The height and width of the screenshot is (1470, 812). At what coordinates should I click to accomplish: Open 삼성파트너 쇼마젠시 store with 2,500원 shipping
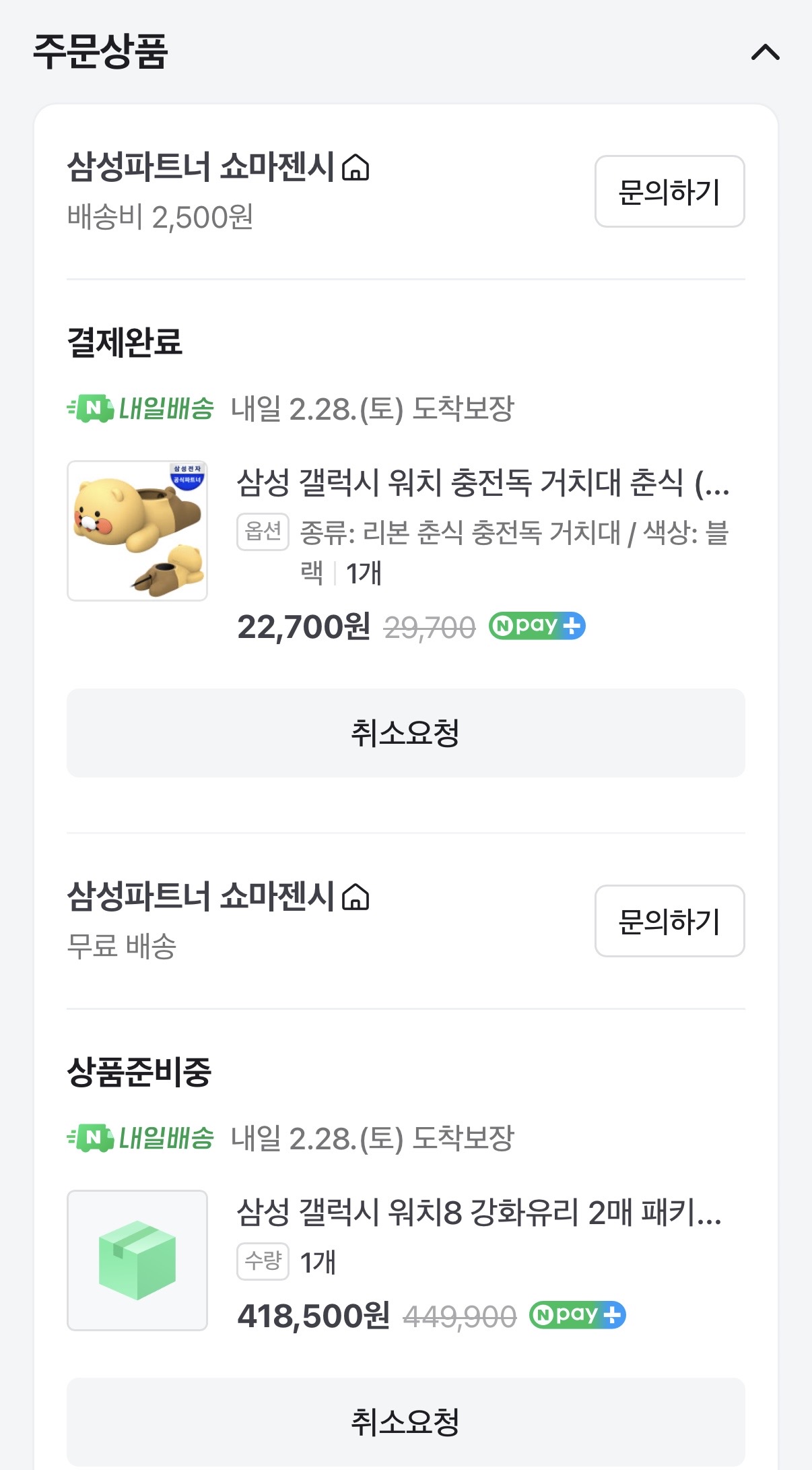point(201,167)
